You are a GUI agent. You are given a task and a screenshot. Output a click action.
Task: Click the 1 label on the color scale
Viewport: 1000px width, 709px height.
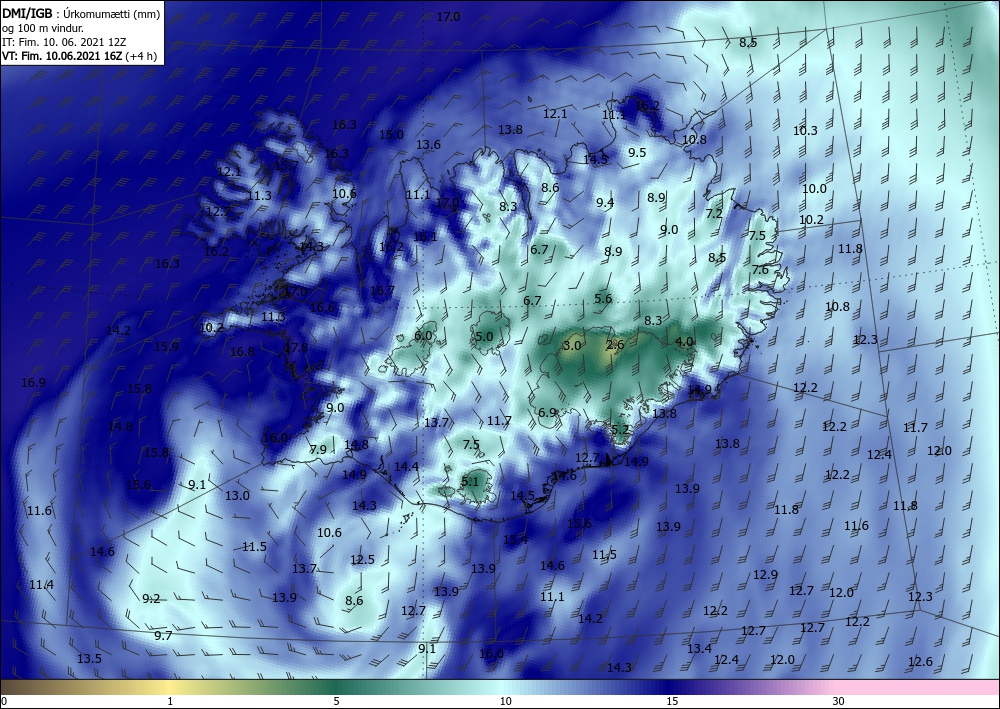pos(170,702)
